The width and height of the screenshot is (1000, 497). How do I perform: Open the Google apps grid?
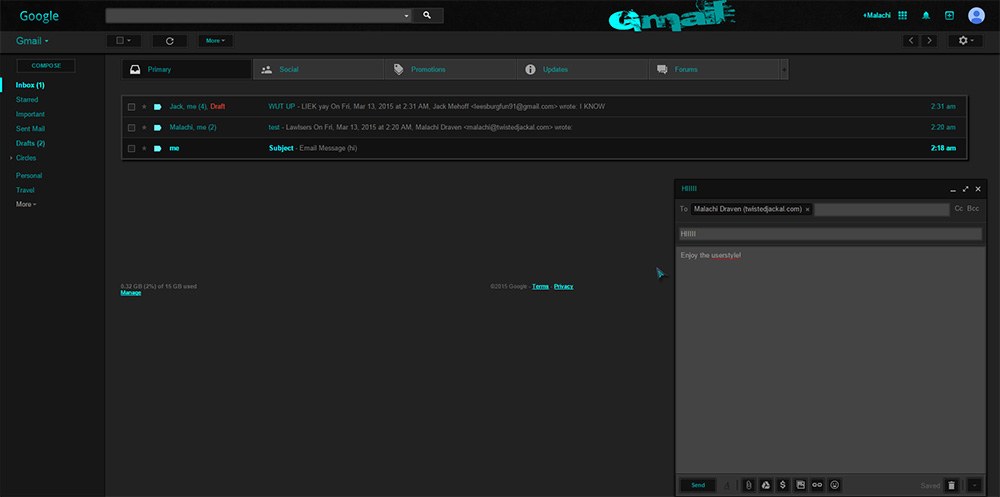coord(902,15)
